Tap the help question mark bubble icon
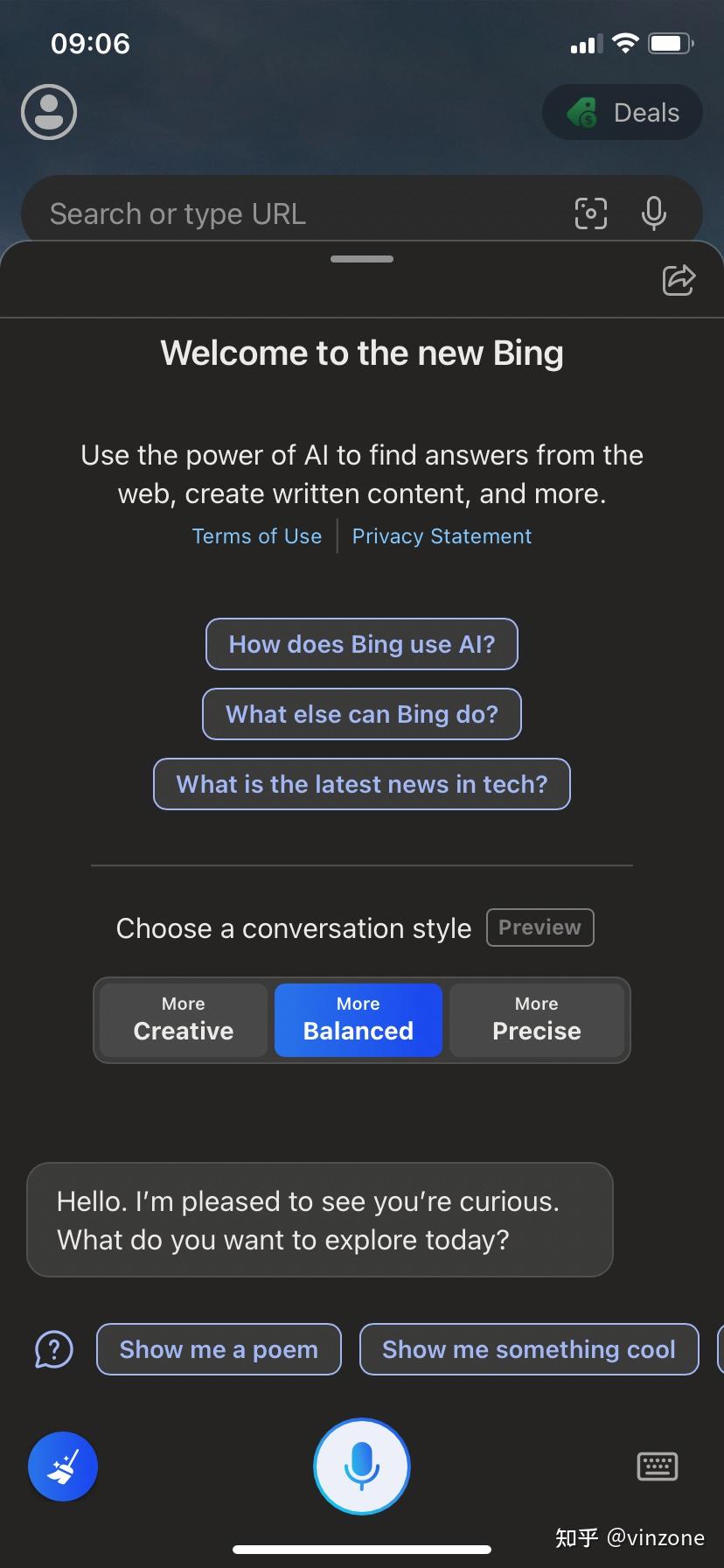This screenshot has height=1568, width=724. pos(53,1349)
